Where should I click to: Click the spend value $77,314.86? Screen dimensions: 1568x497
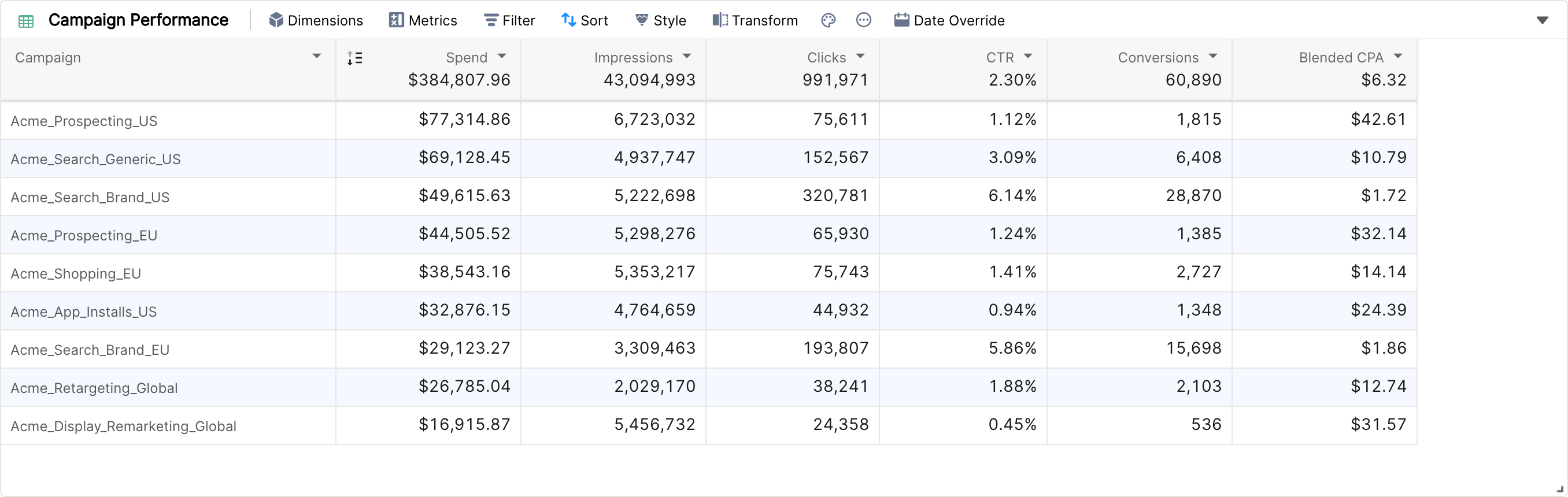(x=464, y=119)
